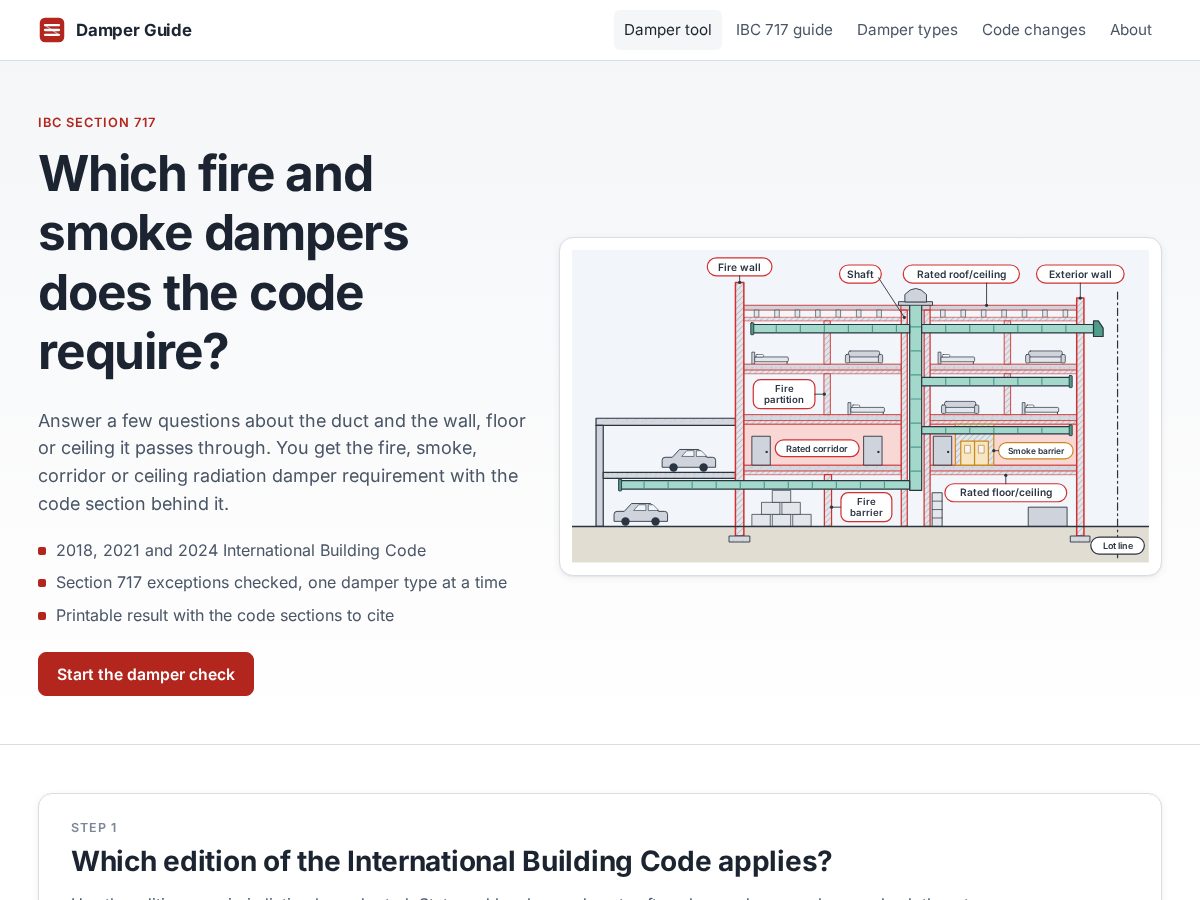Image resolution: width=1200 pixels, height=900 pixels.
Task: Click 'Section 717 exceptions checked' bullet text
Action: [281, 582]
